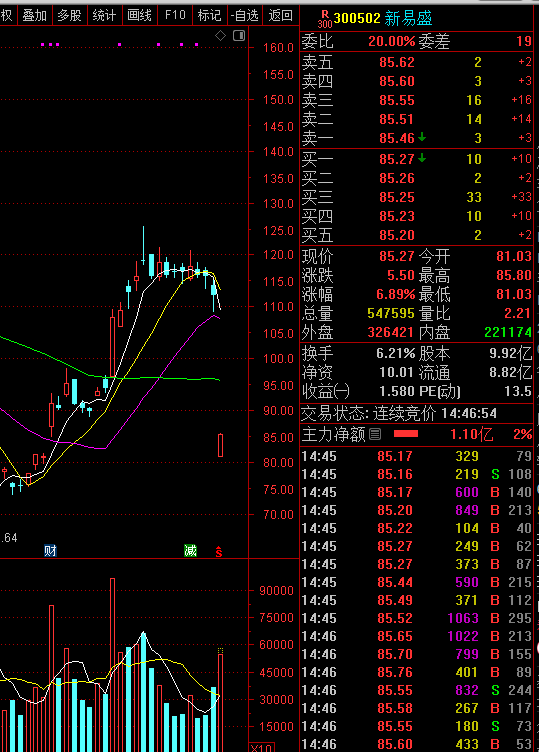Click the tallest red volume bar

click(112, 665)
